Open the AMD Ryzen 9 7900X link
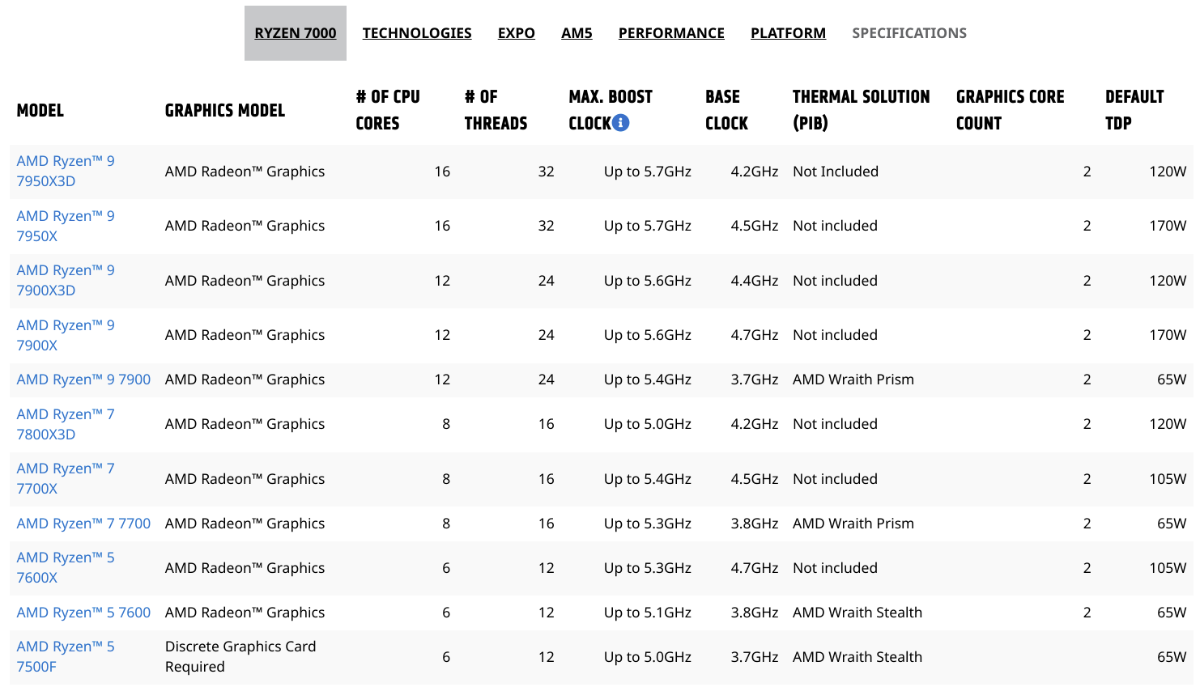1200x687 pixels. 66,335
